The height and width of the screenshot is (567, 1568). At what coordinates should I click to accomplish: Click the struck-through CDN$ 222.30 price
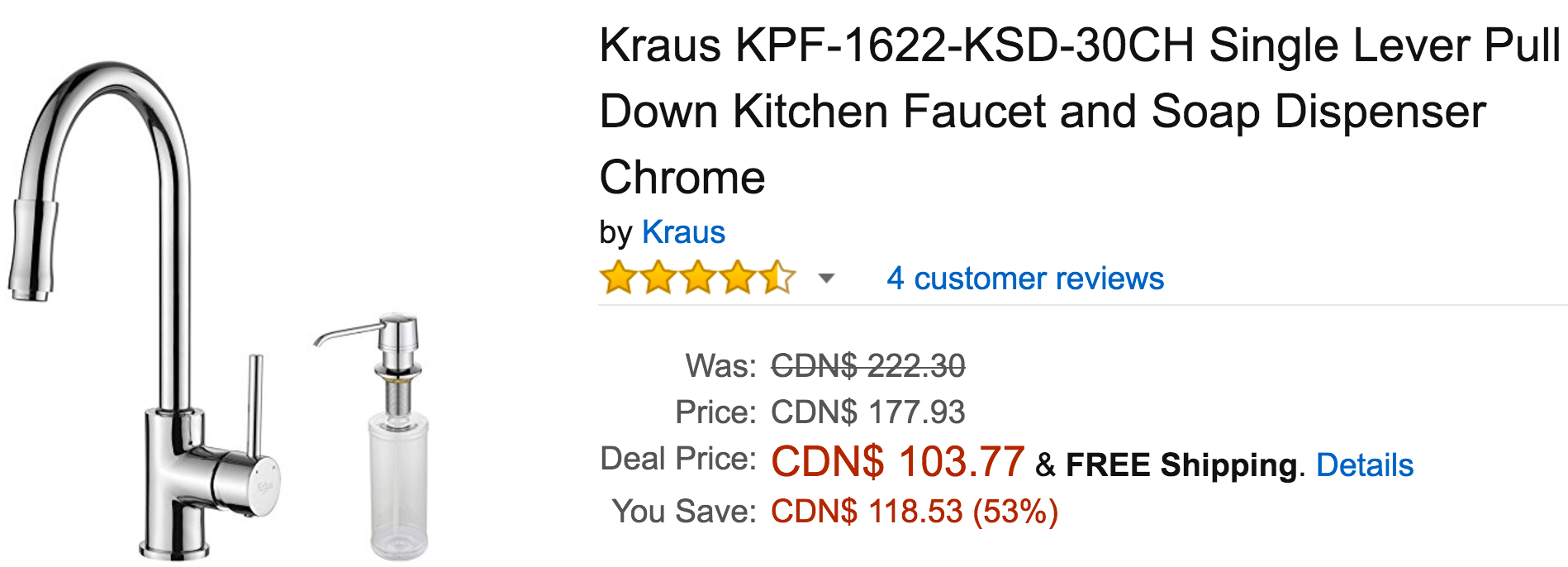[x=868, y=365]
